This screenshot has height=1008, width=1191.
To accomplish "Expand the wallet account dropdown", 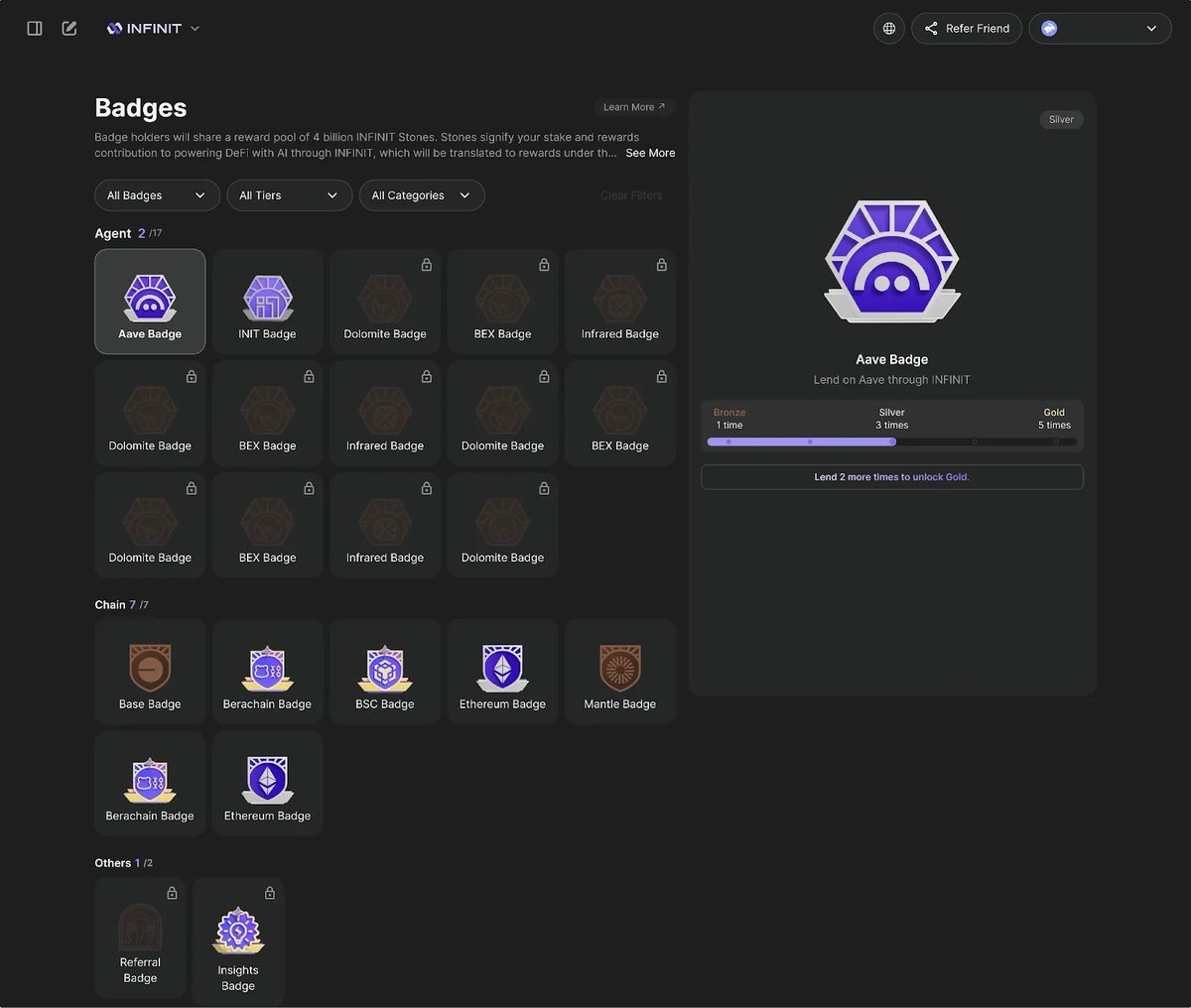I will click(1100, 29).
